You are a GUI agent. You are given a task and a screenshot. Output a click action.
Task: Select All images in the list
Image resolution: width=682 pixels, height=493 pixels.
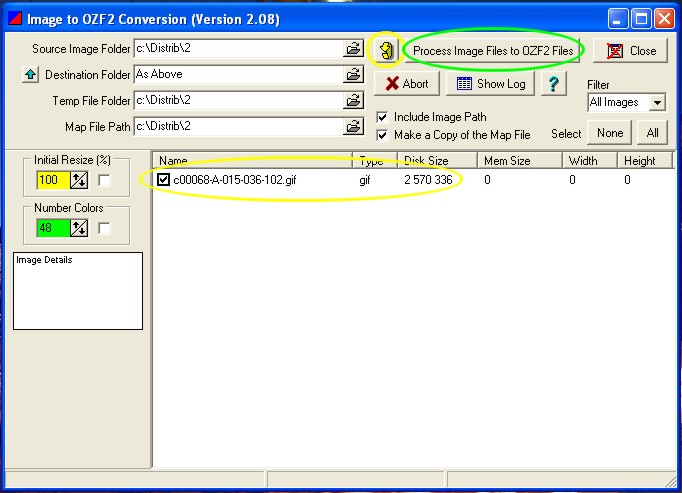point(652,133)
